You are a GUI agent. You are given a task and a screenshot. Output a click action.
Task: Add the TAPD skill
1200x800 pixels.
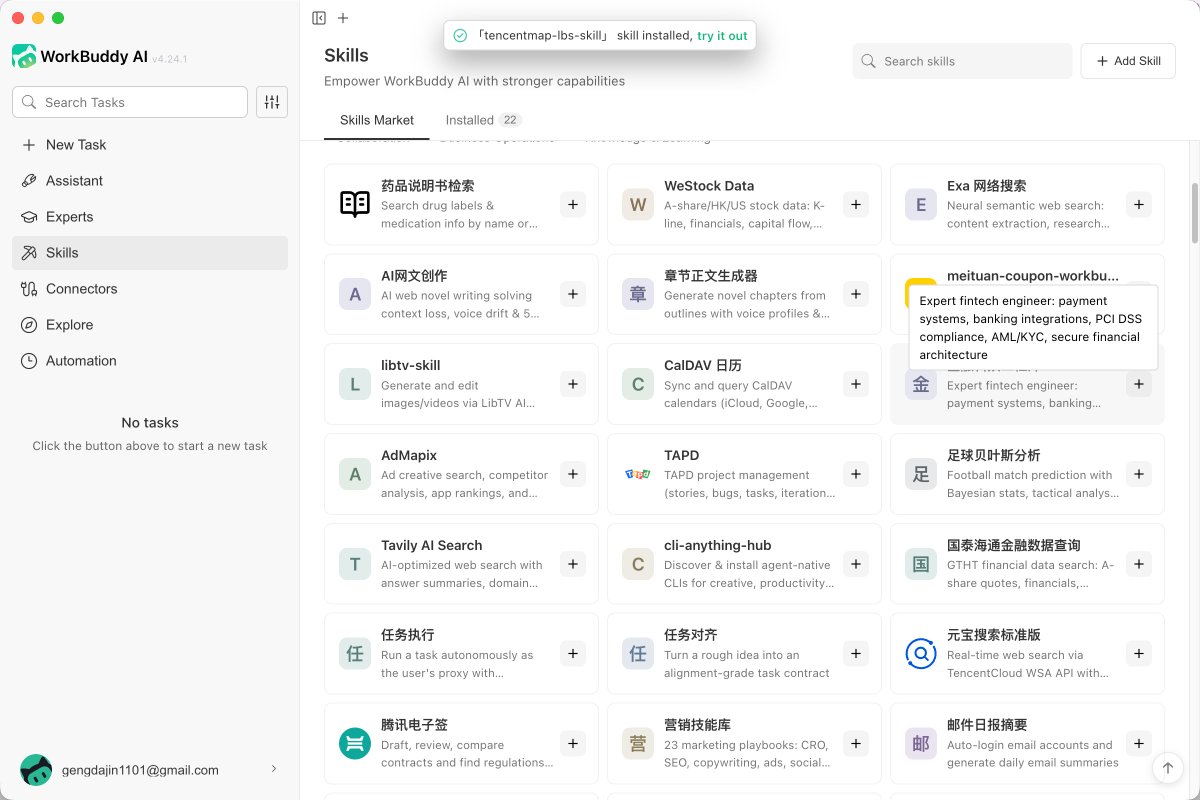[856, 474]
